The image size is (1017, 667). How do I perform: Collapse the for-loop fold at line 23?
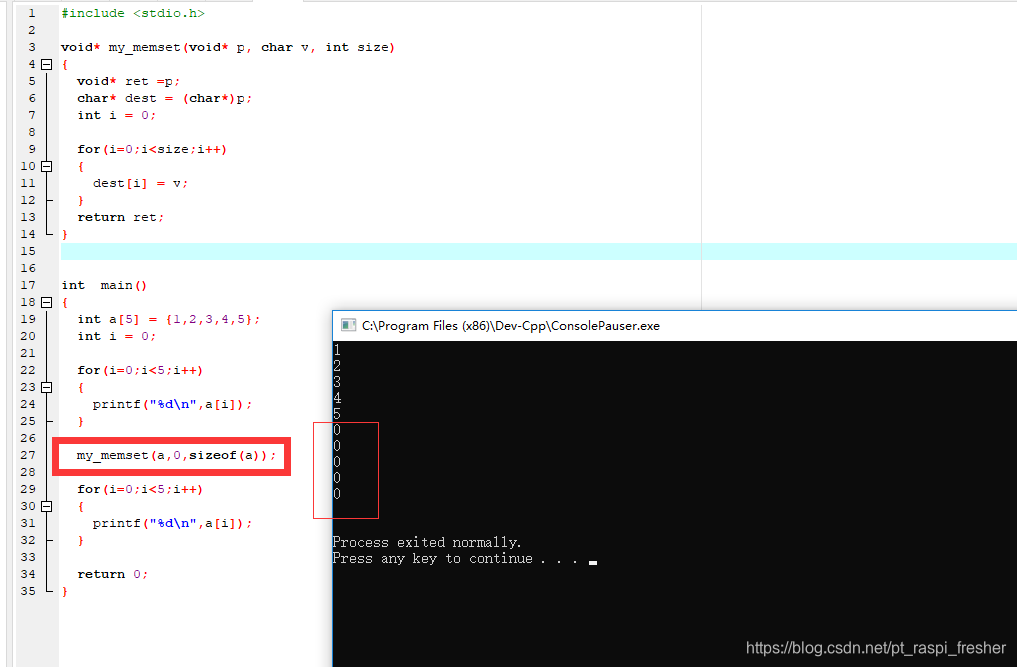[47, 387]
